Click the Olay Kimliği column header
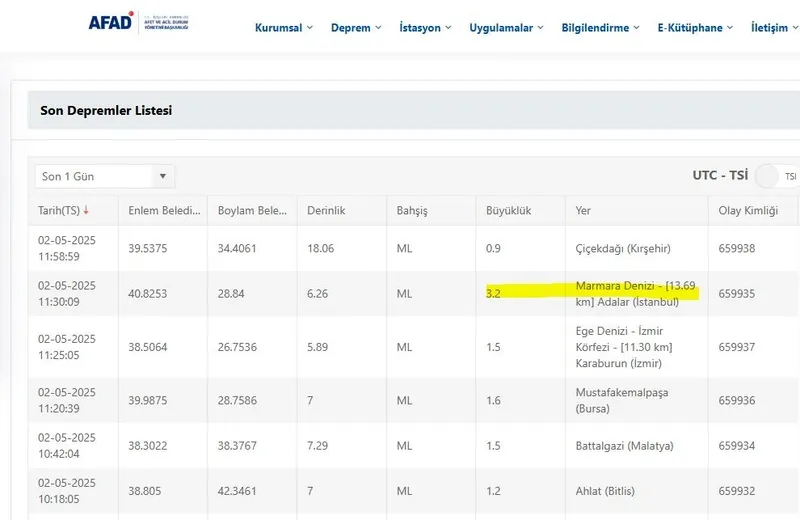800x520 pixels. [x=749, y=211]
